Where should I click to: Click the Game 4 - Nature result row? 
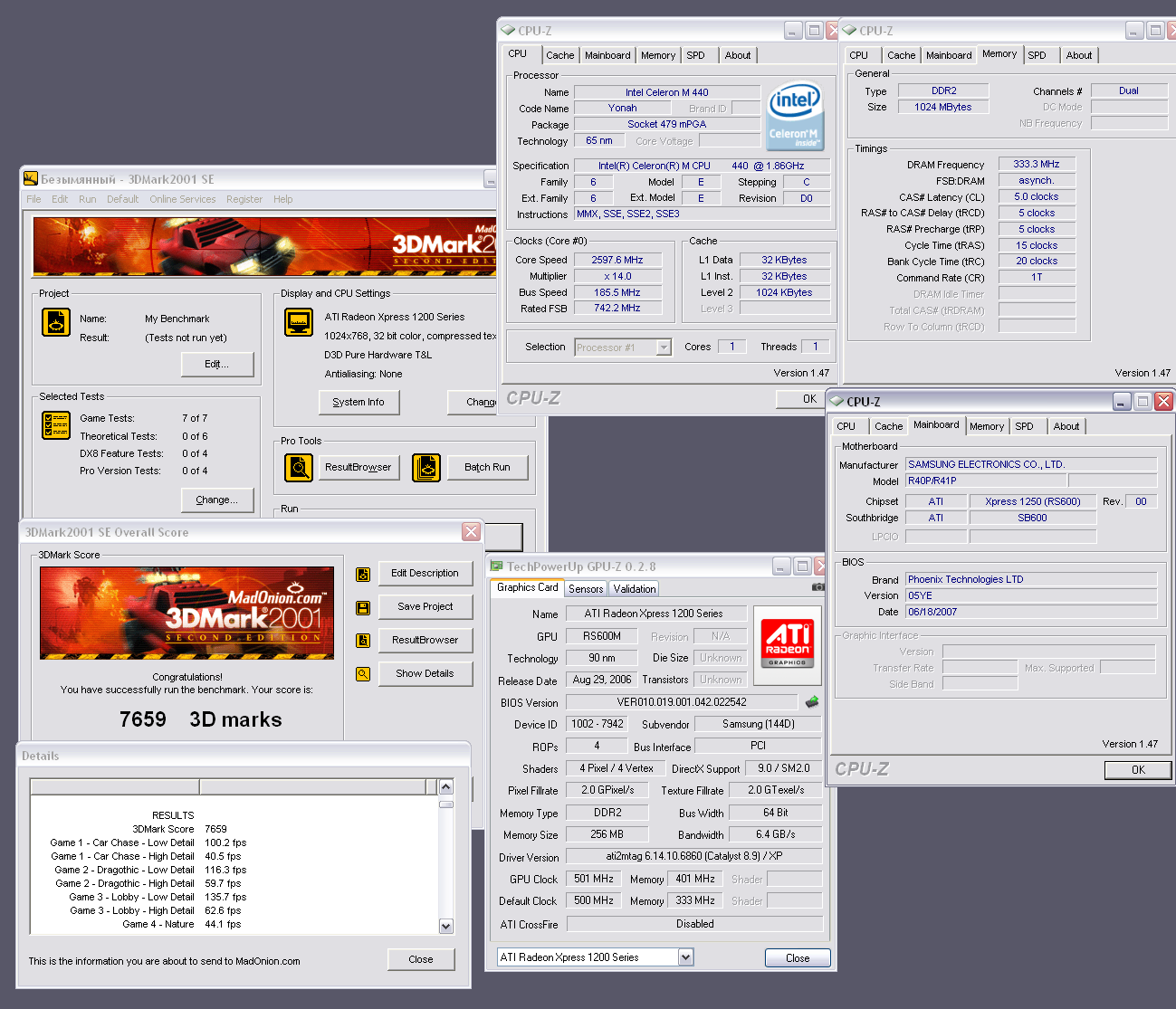click(x=234, y=924)
